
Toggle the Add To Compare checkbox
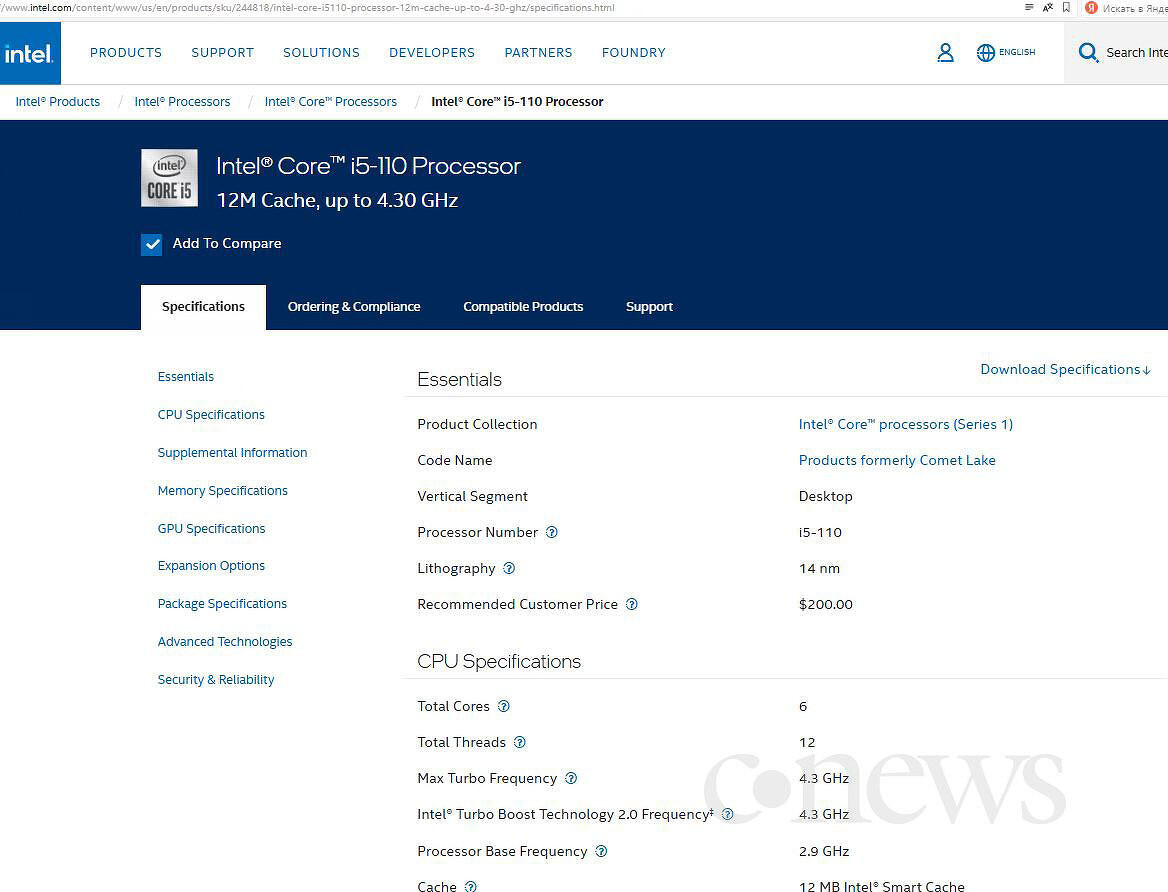pos(151,244)
